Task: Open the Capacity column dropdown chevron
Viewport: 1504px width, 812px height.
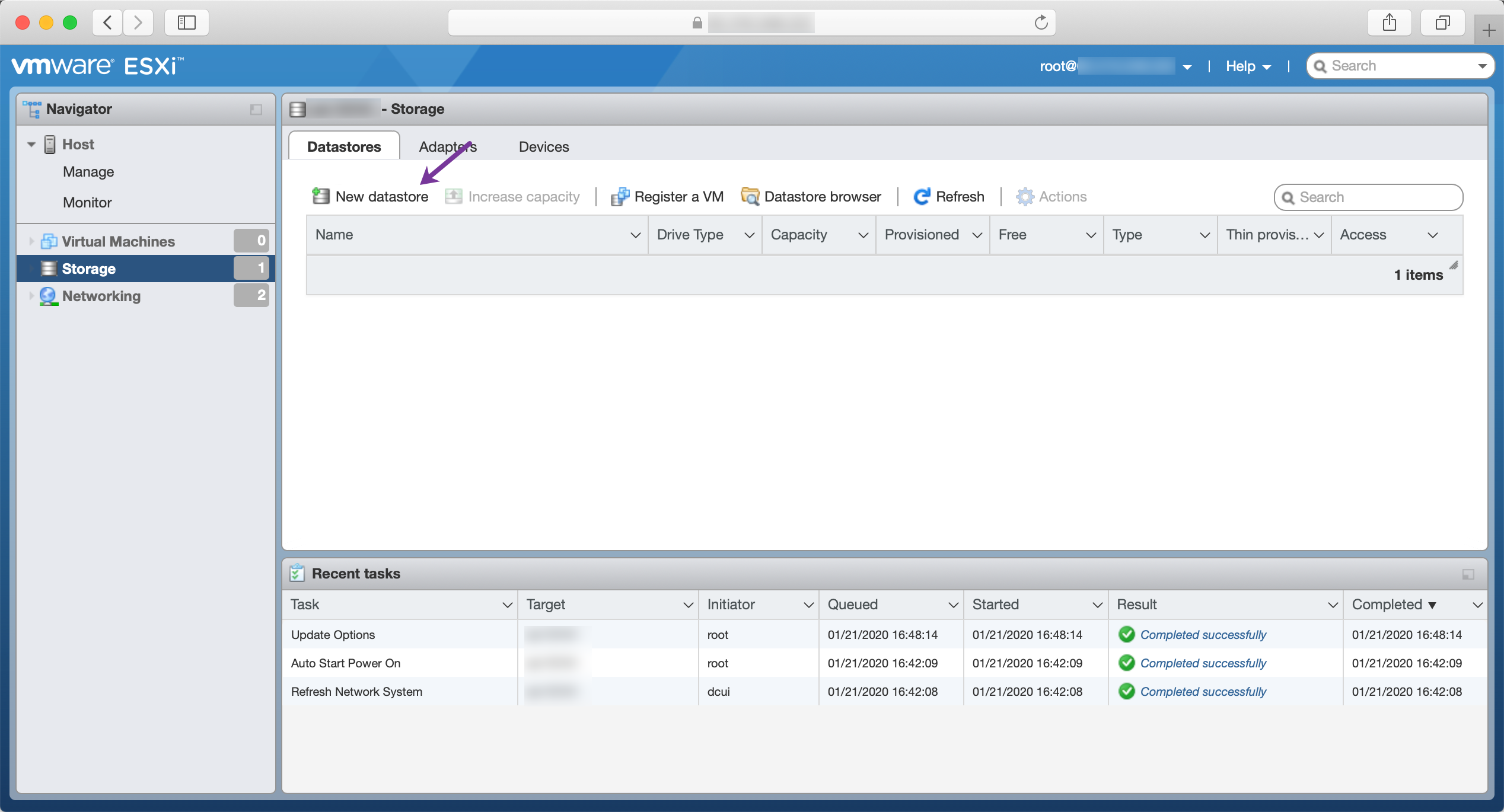Action: pyautogui.click(x=863, y=235)
